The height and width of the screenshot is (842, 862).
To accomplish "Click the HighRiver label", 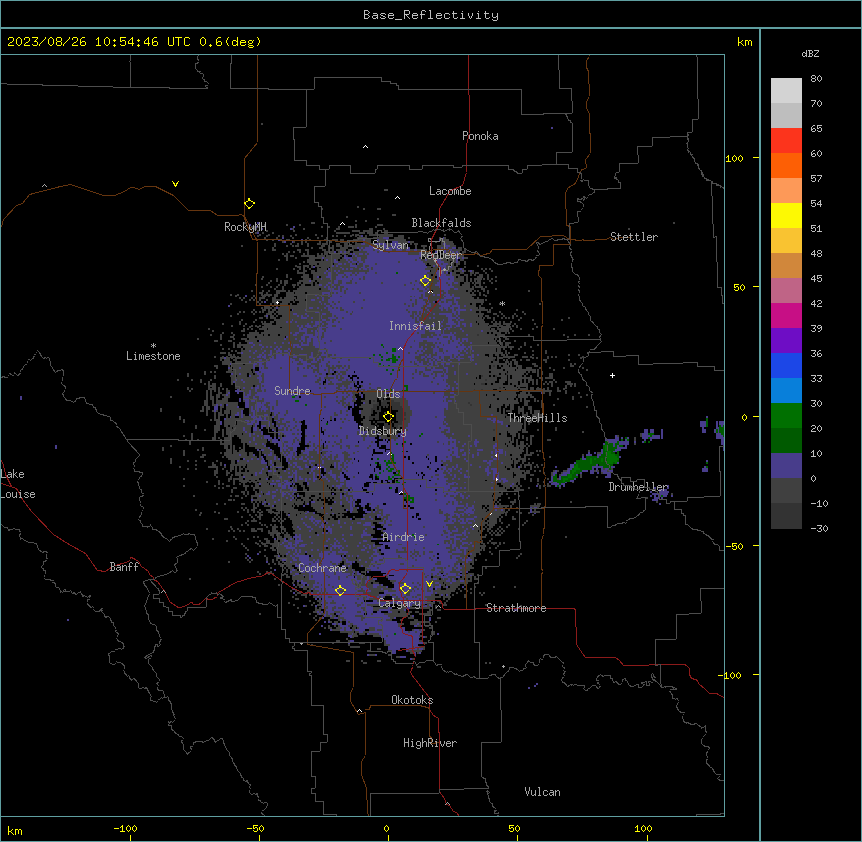I will [430, 743].
